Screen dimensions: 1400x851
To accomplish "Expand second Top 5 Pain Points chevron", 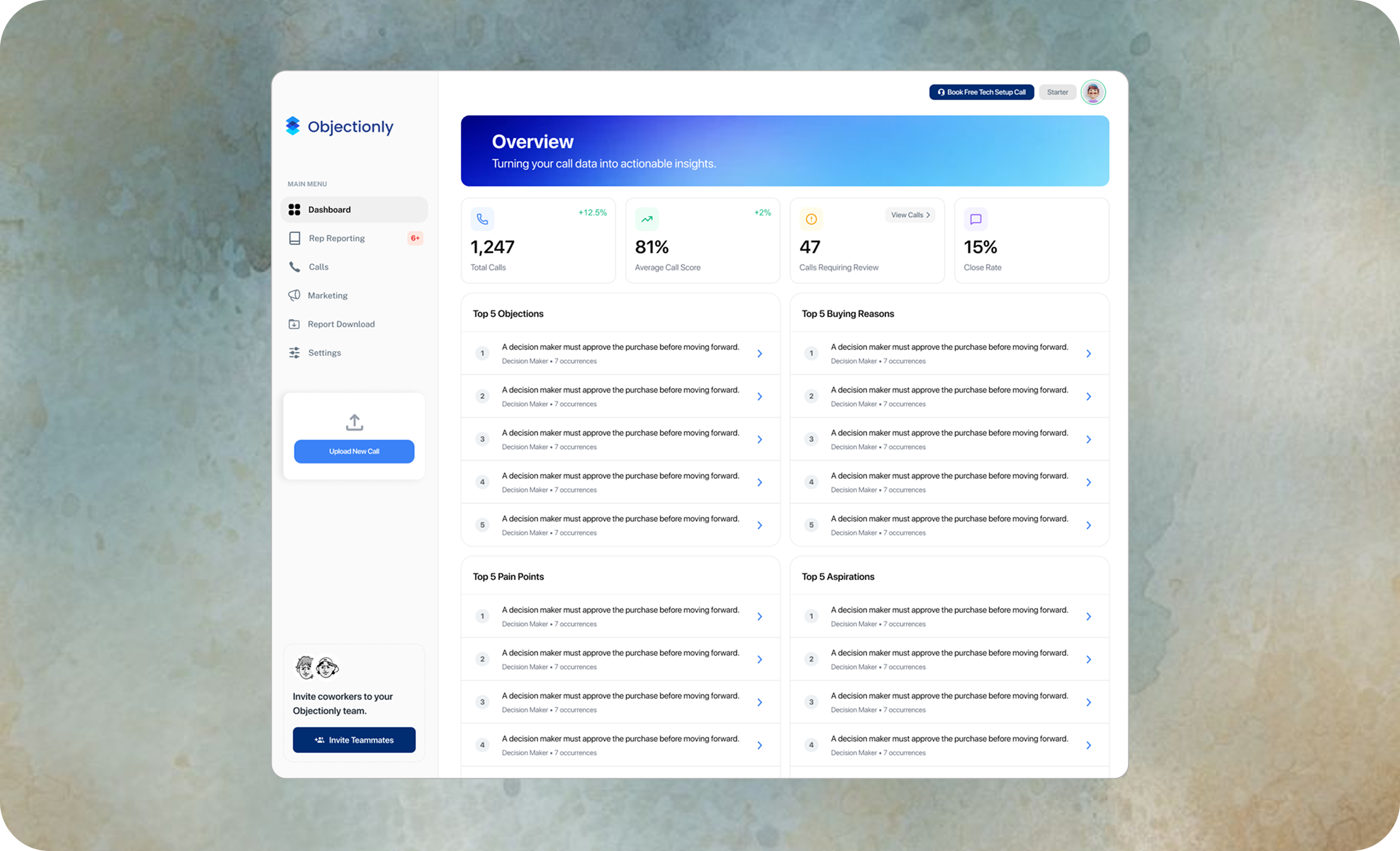I will coord(760,660).
